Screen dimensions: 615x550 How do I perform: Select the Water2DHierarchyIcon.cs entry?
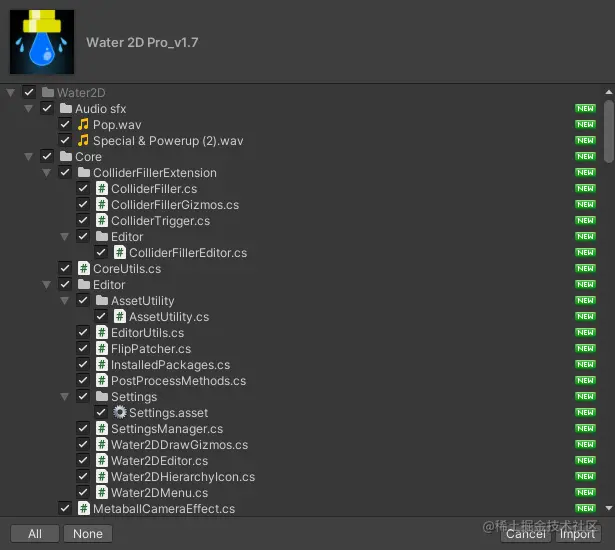point(183,477)
